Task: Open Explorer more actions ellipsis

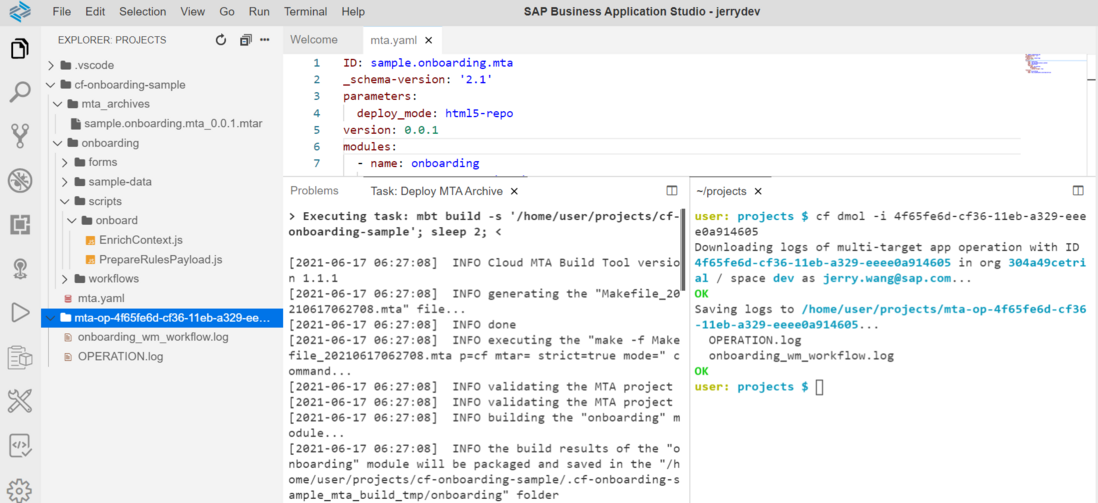Action: pyautogui.click(x=265, y=40)
